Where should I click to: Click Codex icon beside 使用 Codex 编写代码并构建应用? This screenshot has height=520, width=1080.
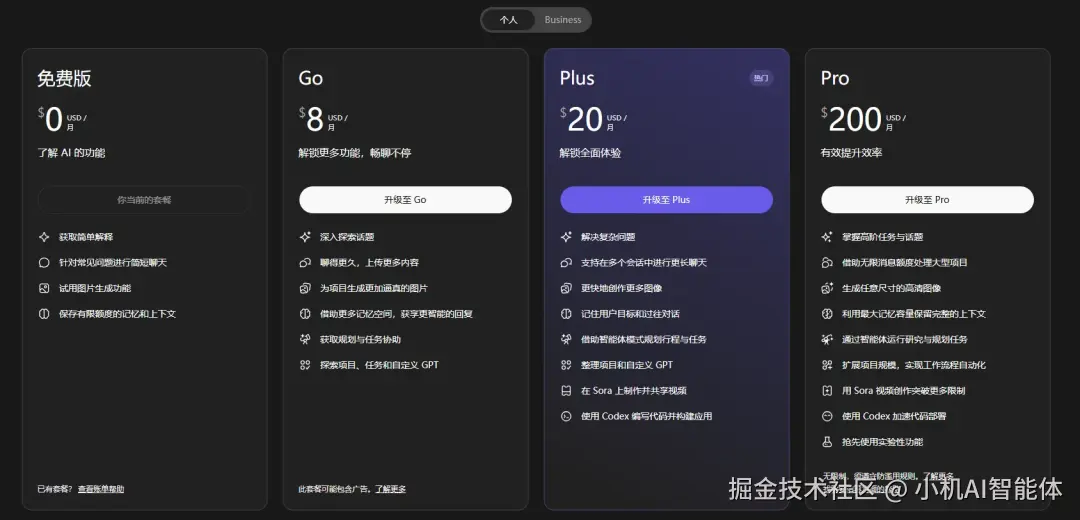[x=566, y=416]
